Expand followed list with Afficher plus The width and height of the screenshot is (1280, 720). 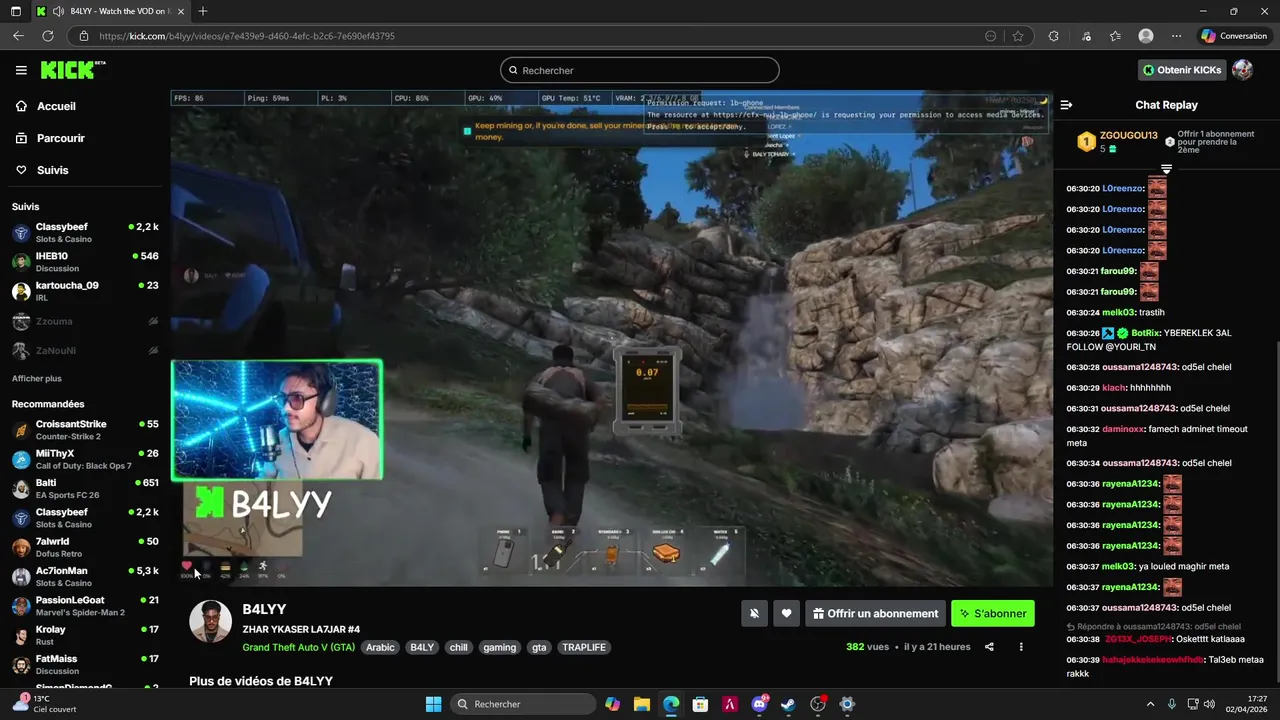(37, 378)
